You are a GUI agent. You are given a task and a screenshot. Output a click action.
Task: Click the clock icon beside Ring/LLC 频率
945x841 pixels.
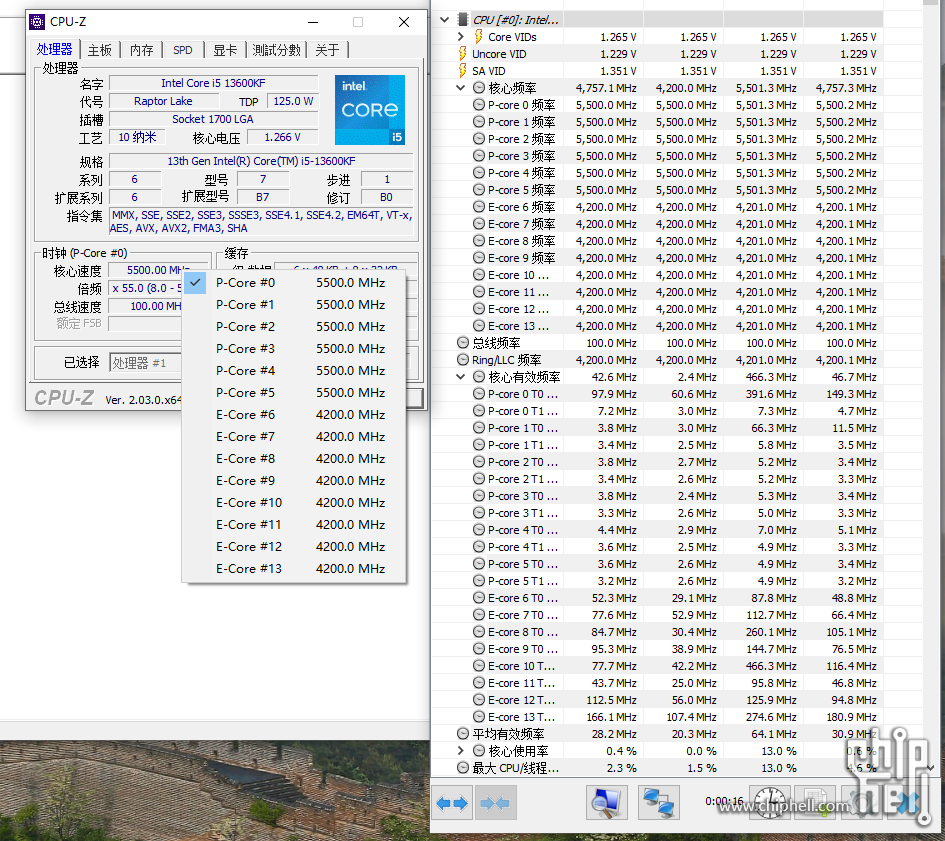463,360
